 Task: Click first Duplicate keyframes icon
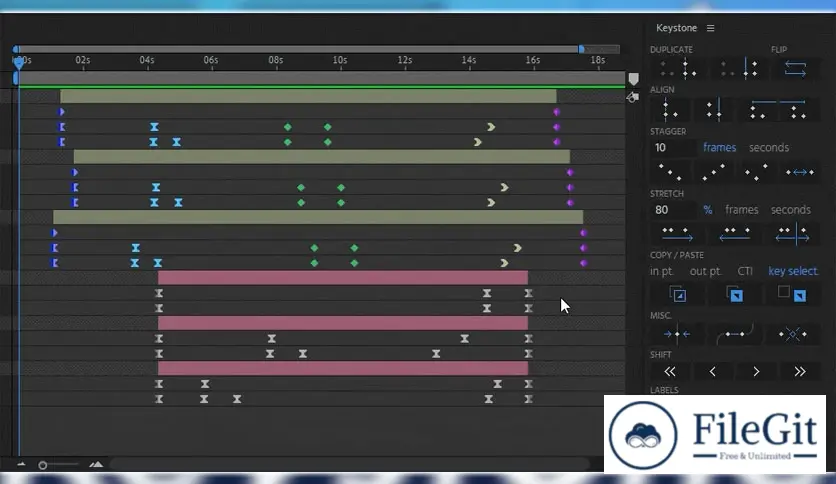click(x=678, y=69)
